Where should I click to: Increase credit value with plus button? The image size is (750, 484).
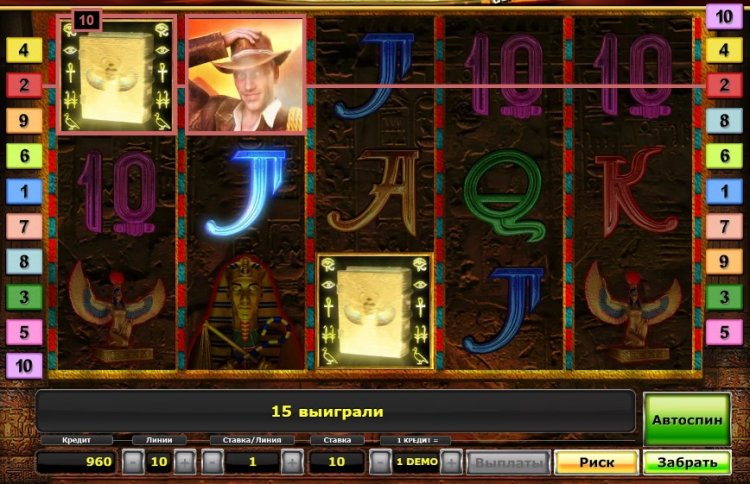(451, 462)
